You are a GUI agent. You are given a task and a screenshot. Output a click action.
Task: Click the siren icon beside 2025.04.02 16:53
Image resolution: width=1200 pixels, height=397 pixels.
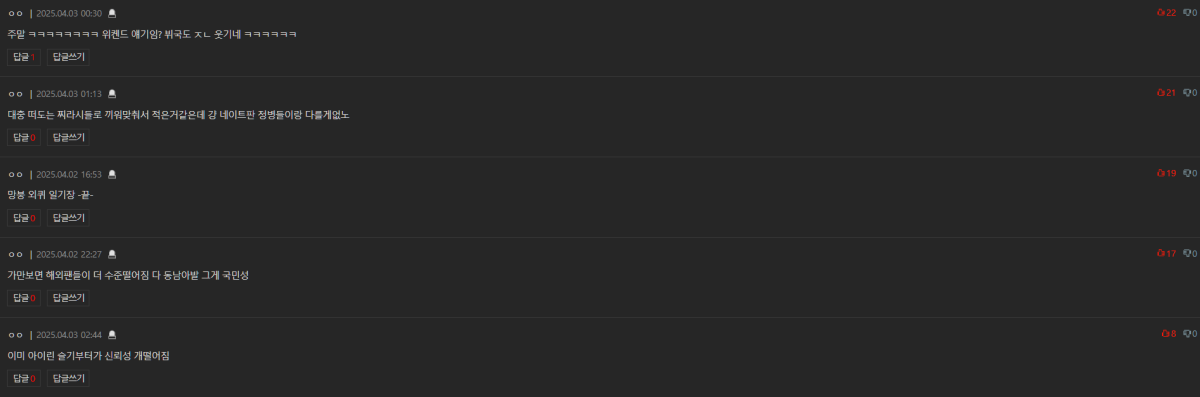[x=112, y=174]
